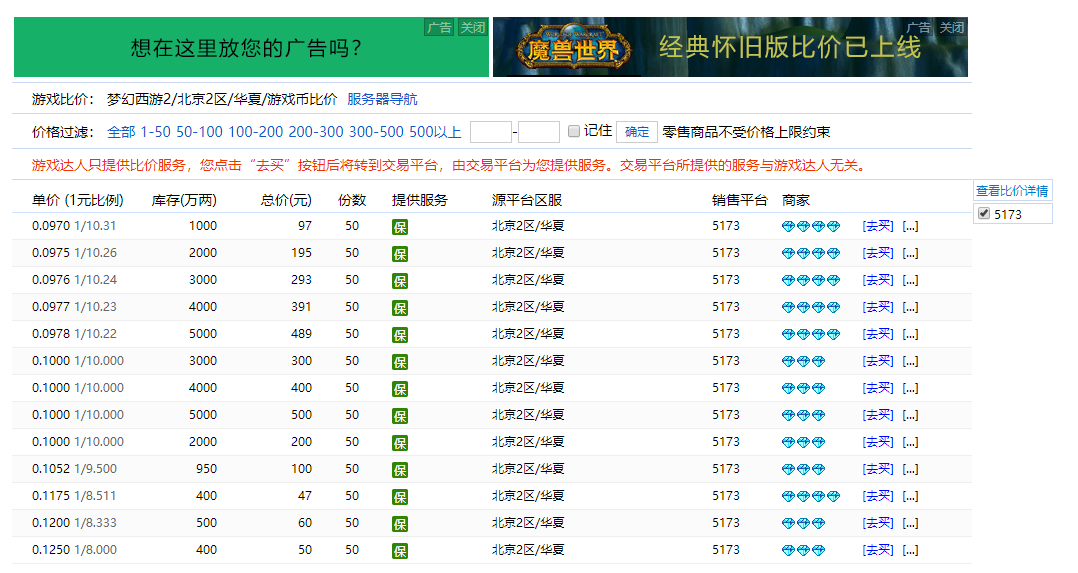Expand [...] details for the 0.1250 row

(x=910, y=550)
